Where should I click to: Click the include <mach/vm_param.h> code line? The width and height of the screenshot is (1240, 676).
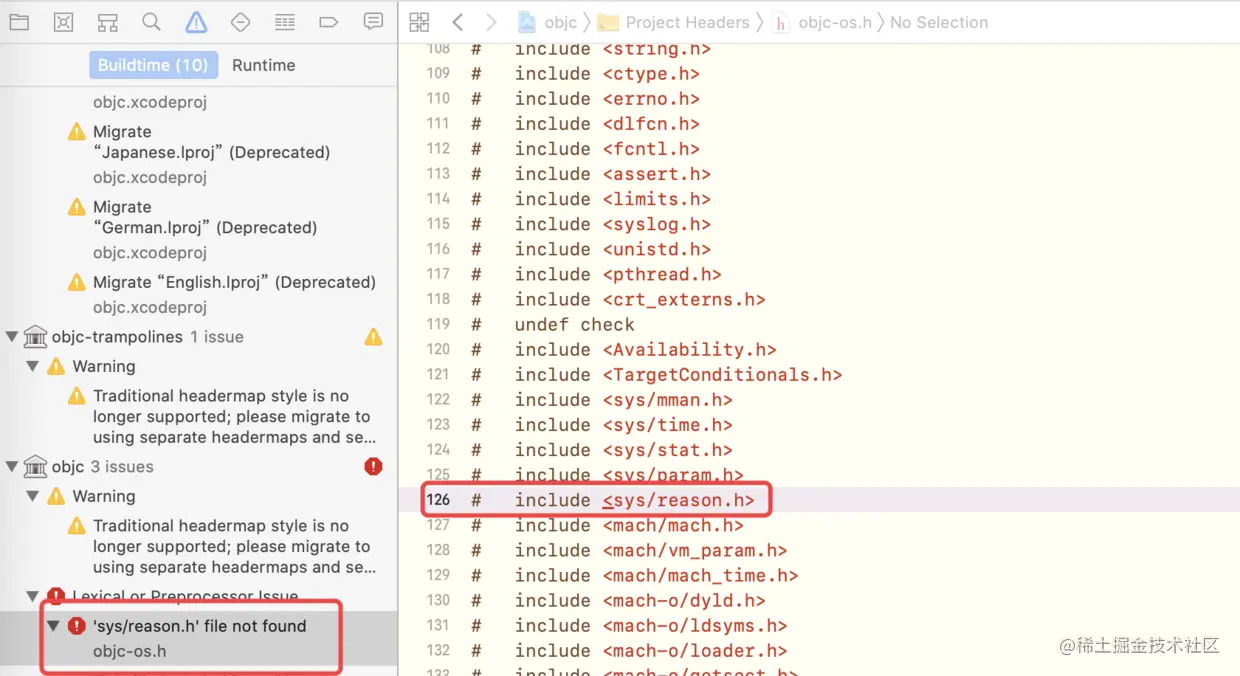[x=630, y=550]
